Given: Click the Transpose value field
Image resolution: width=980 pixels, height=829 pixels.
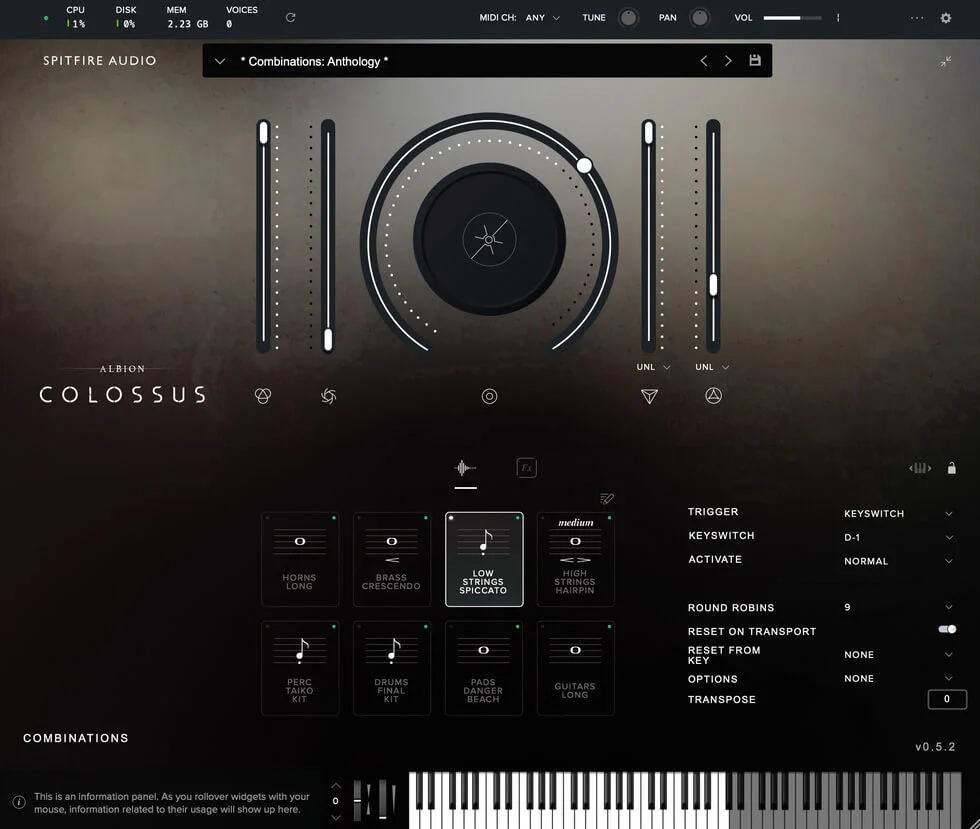Looking at the screenshot, I should (x=947, y=699).
